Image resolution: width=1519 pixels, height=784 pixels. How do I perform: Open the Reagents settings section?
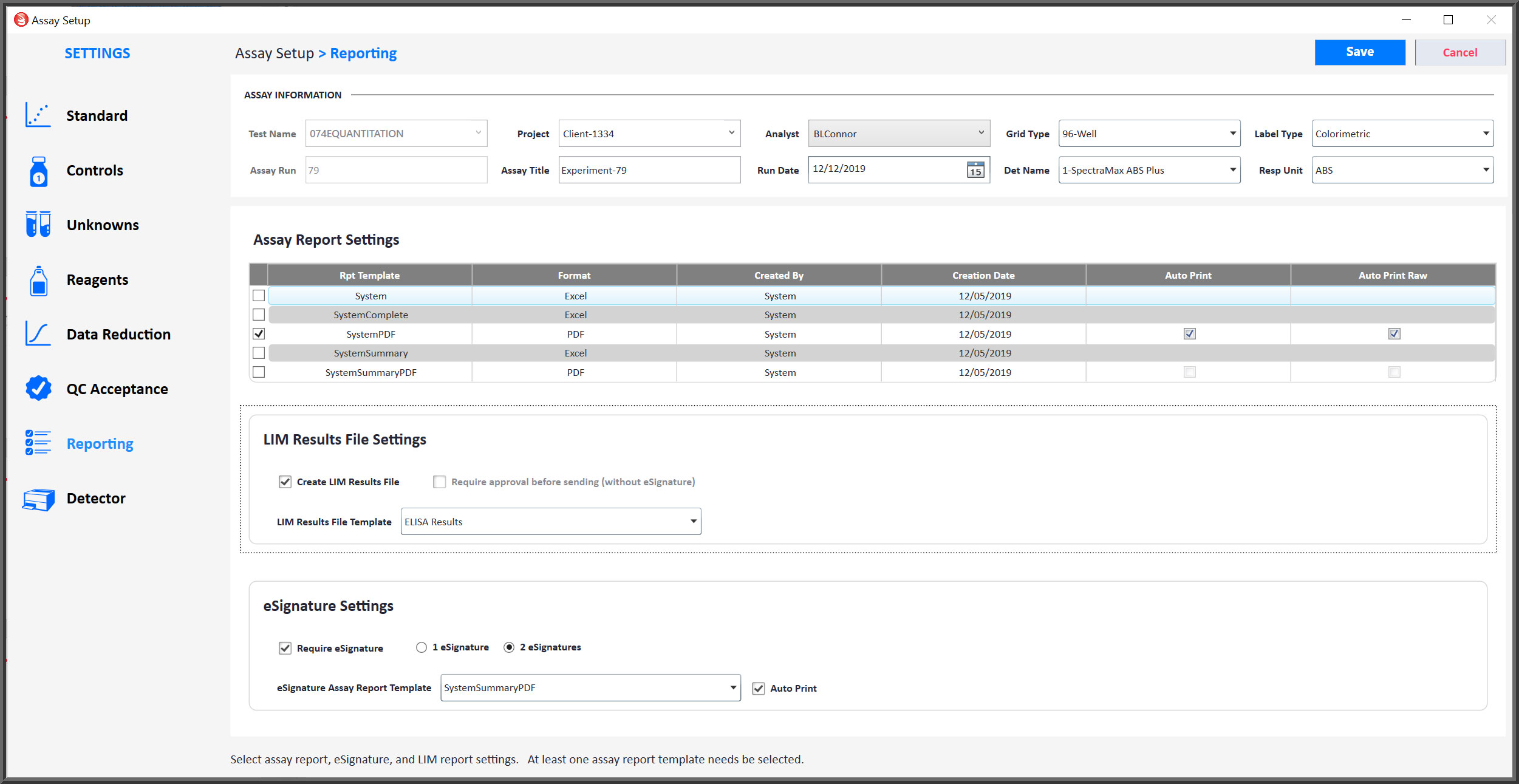click(97, 279)
